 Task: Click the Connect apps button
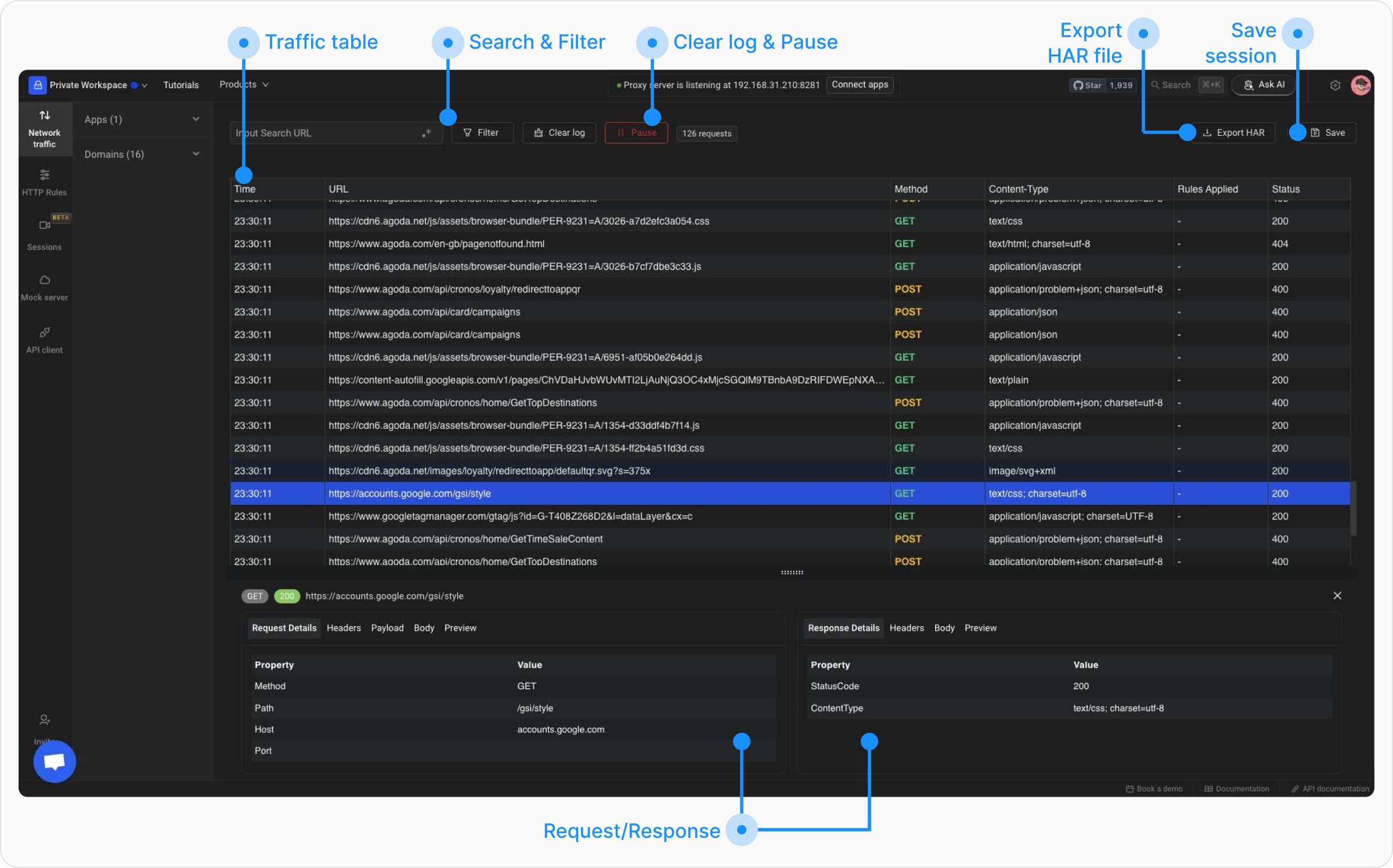tap(860, 85)
